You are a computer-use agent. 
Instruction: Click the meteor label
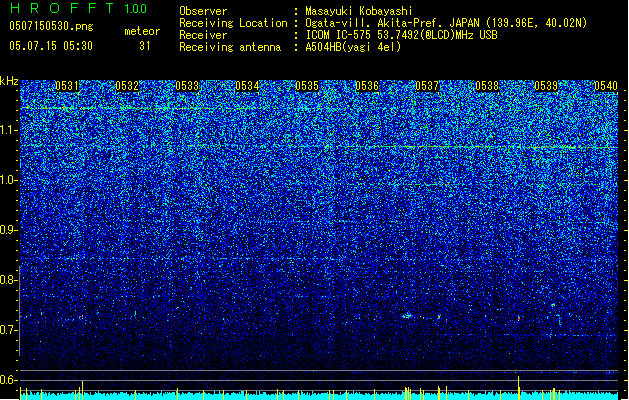[142, 31]
